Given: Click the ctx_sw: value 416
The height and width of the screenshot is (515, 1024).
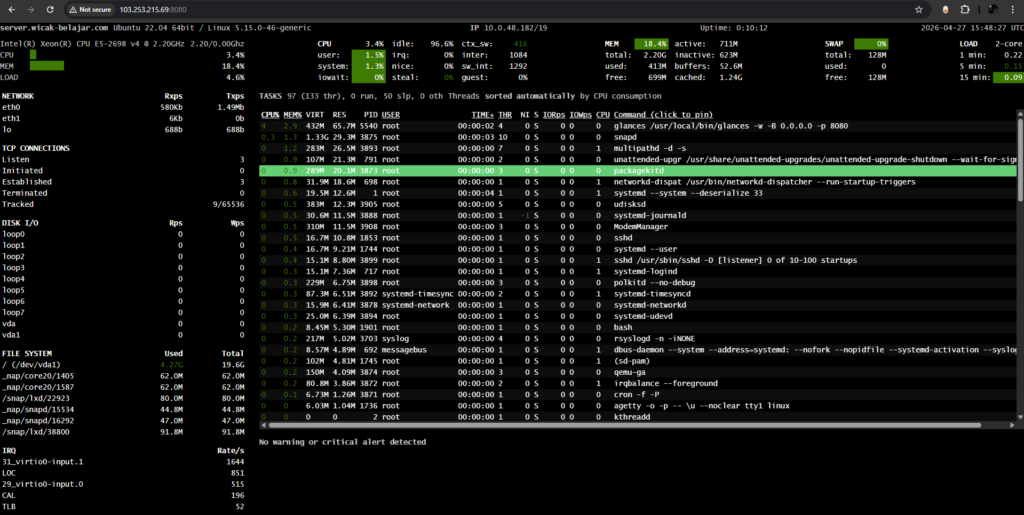Looking at the screenshot, I should (x=520, y=44).
